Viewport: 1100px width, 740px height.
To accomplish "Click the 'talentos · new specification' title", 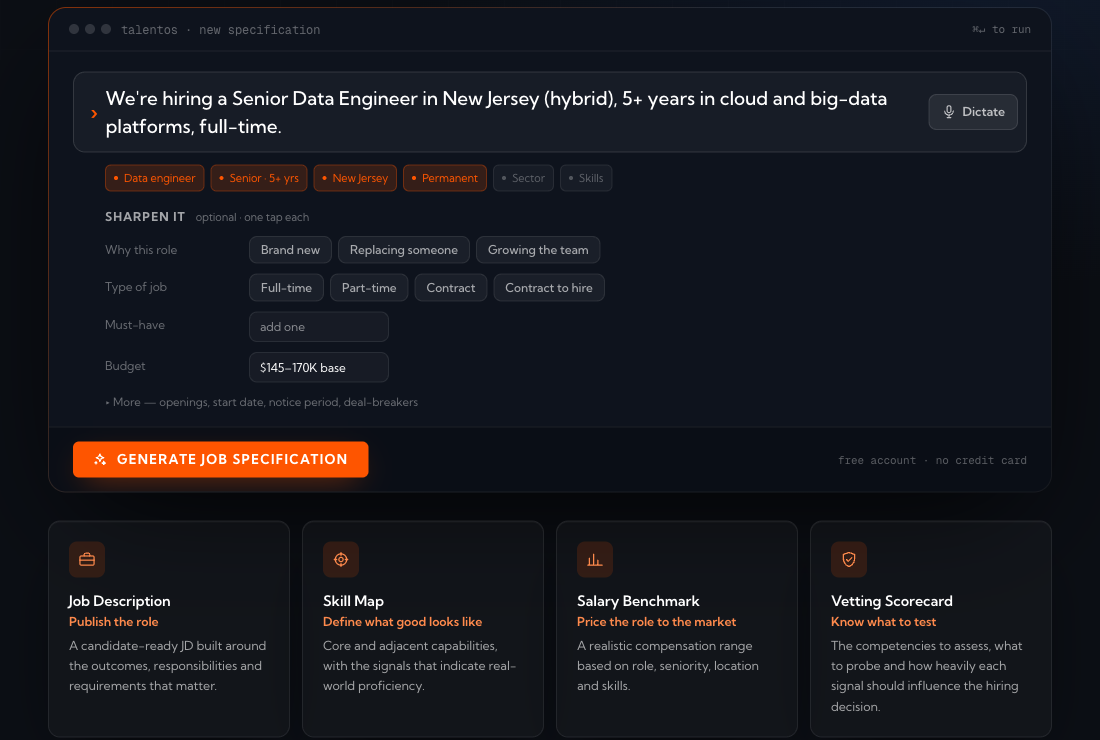I will click(x=220, y=29).
